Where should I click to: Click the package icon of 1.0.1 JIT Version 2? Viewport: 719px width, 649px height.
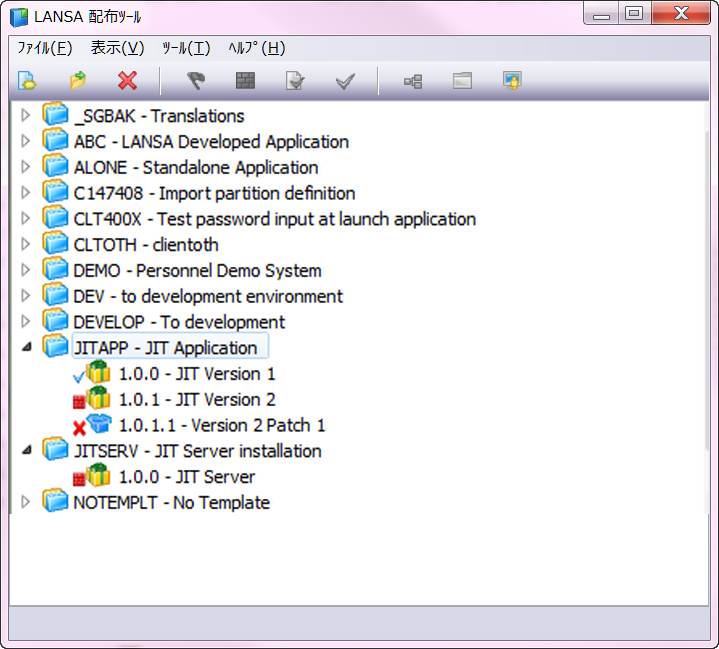(99, 398)
